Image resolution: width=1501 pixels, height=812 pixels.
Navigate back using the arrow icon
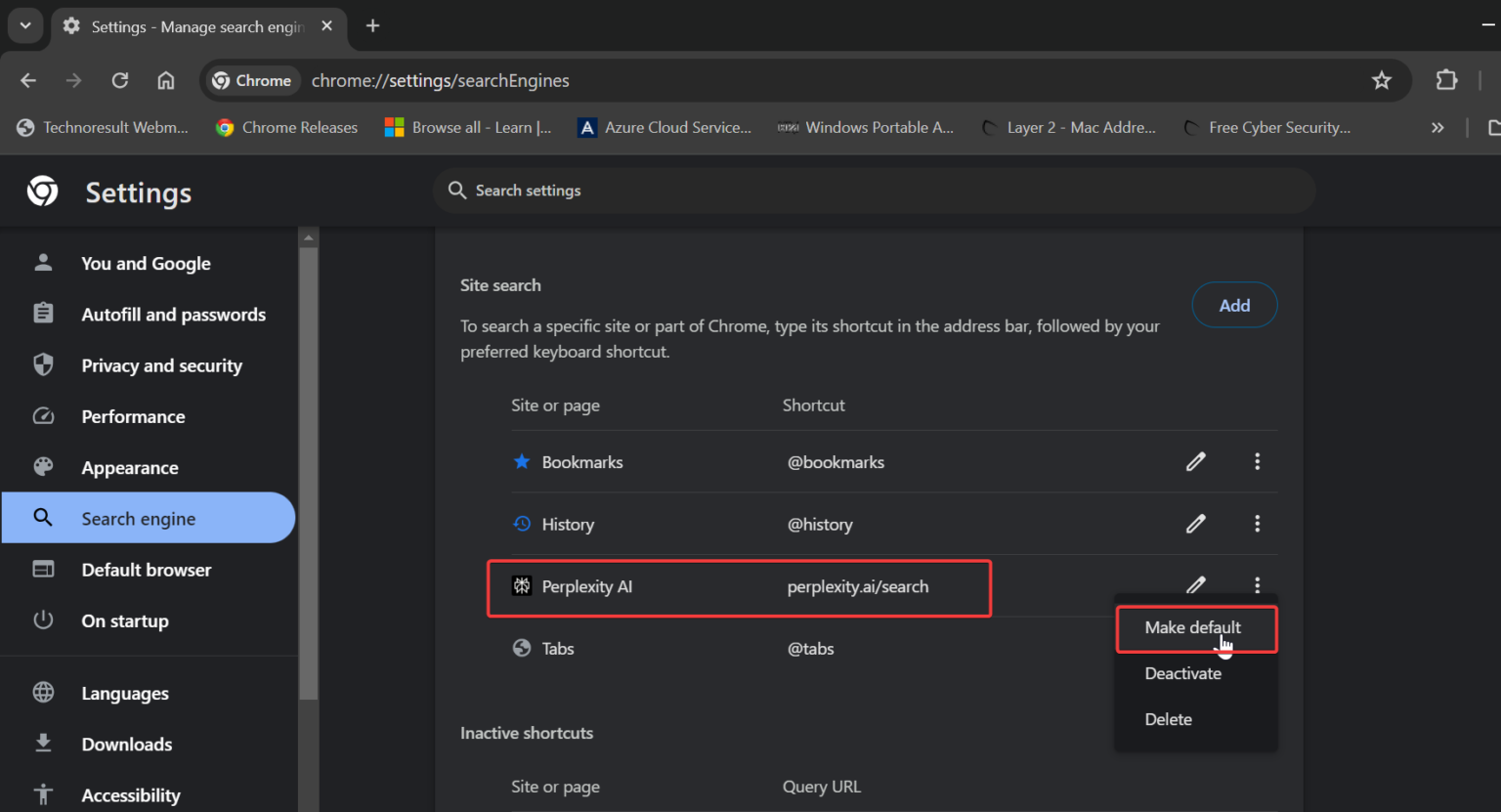pyautogui.click(x=27, y=80)
